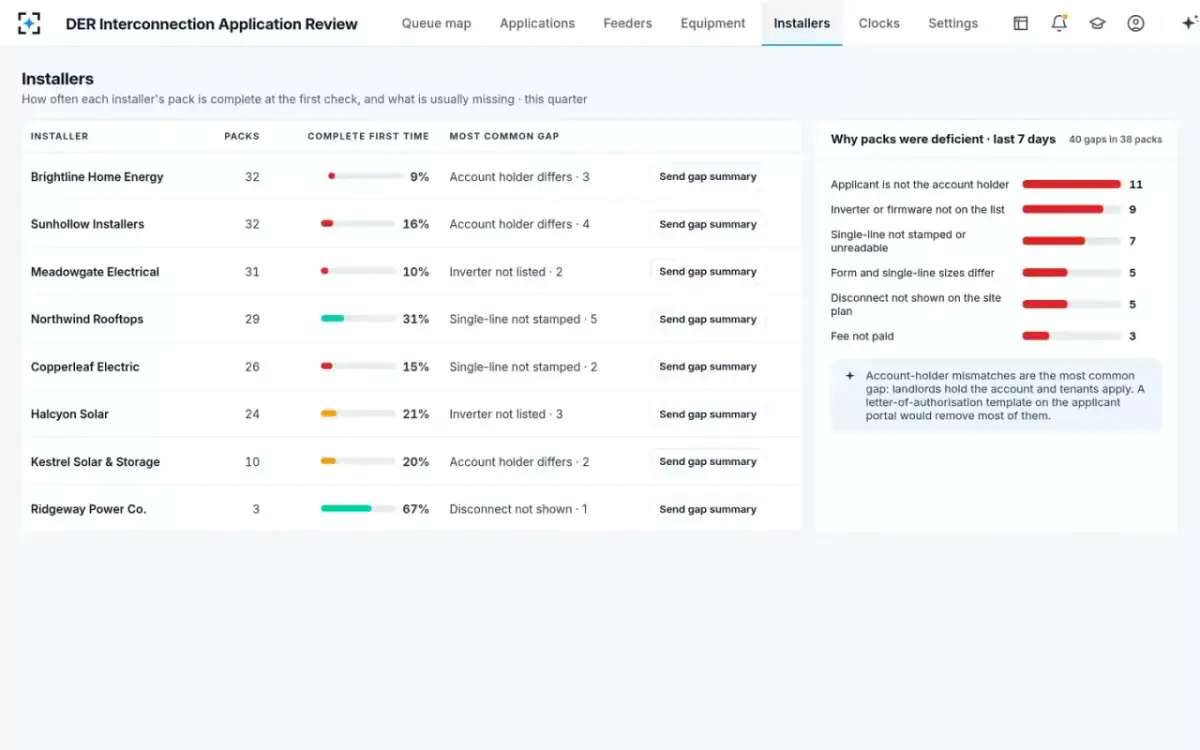This screenshot has width=1200, height=750.
Task: Select the Kestrel Solar & Storage name
Action: pos(95,462)
